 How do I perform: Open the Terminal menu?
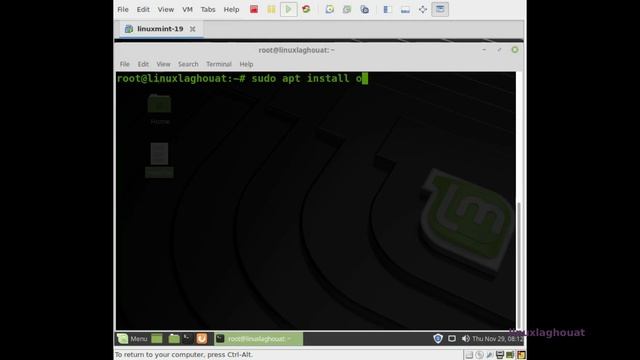point(219,64)
